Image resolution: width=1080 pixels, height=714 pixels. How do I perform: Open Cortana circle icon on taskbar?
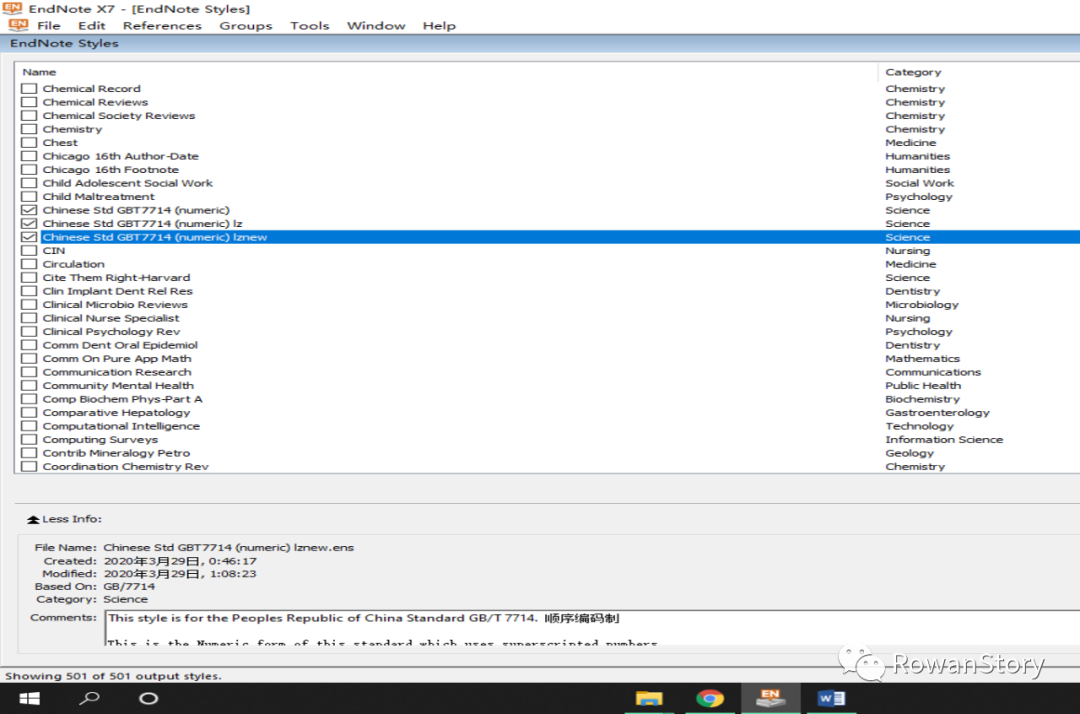[x=148, y=698]
